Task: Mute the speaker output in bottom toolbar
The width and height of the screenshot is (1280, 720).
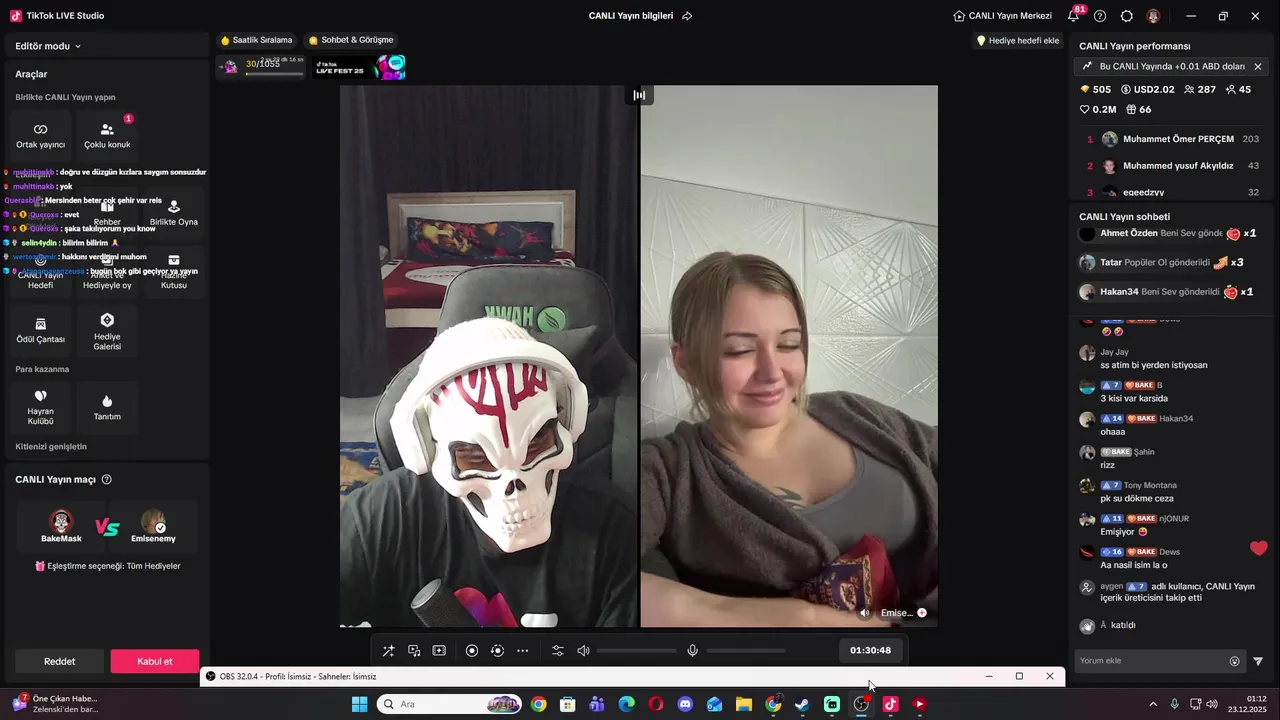Action: click(583, 651)
